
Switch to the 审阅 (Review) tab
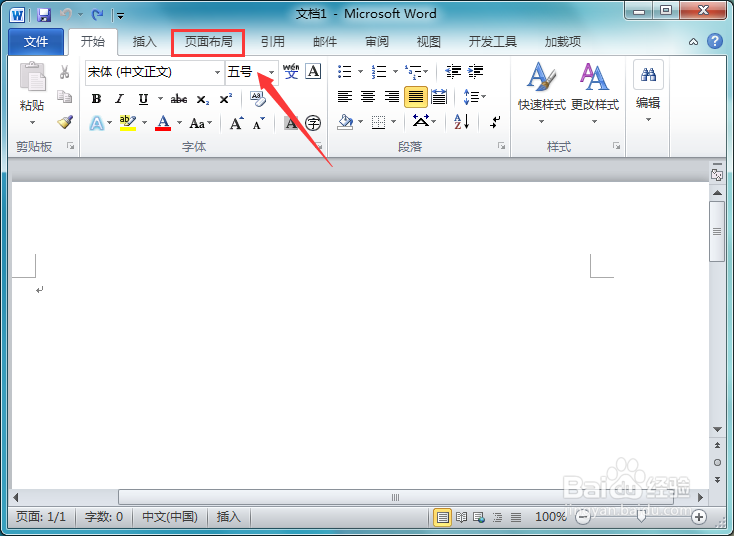377,42
